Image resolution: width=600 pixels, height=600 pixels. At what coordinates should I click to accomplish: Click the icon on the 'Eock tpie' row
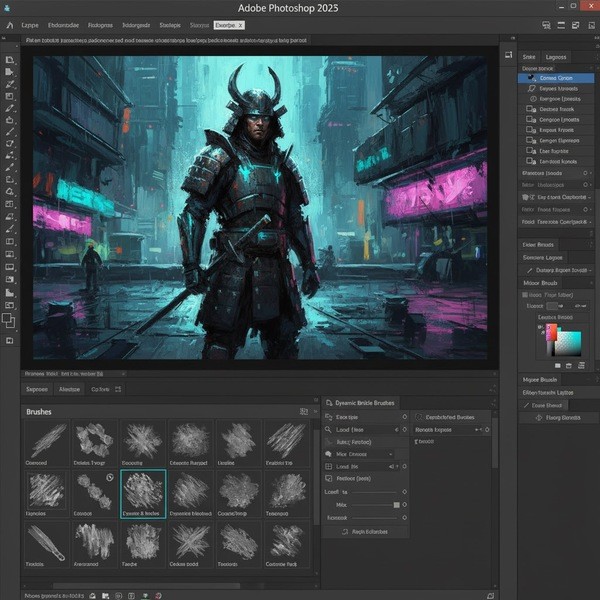pyautogui.click(x=328, y=417)
